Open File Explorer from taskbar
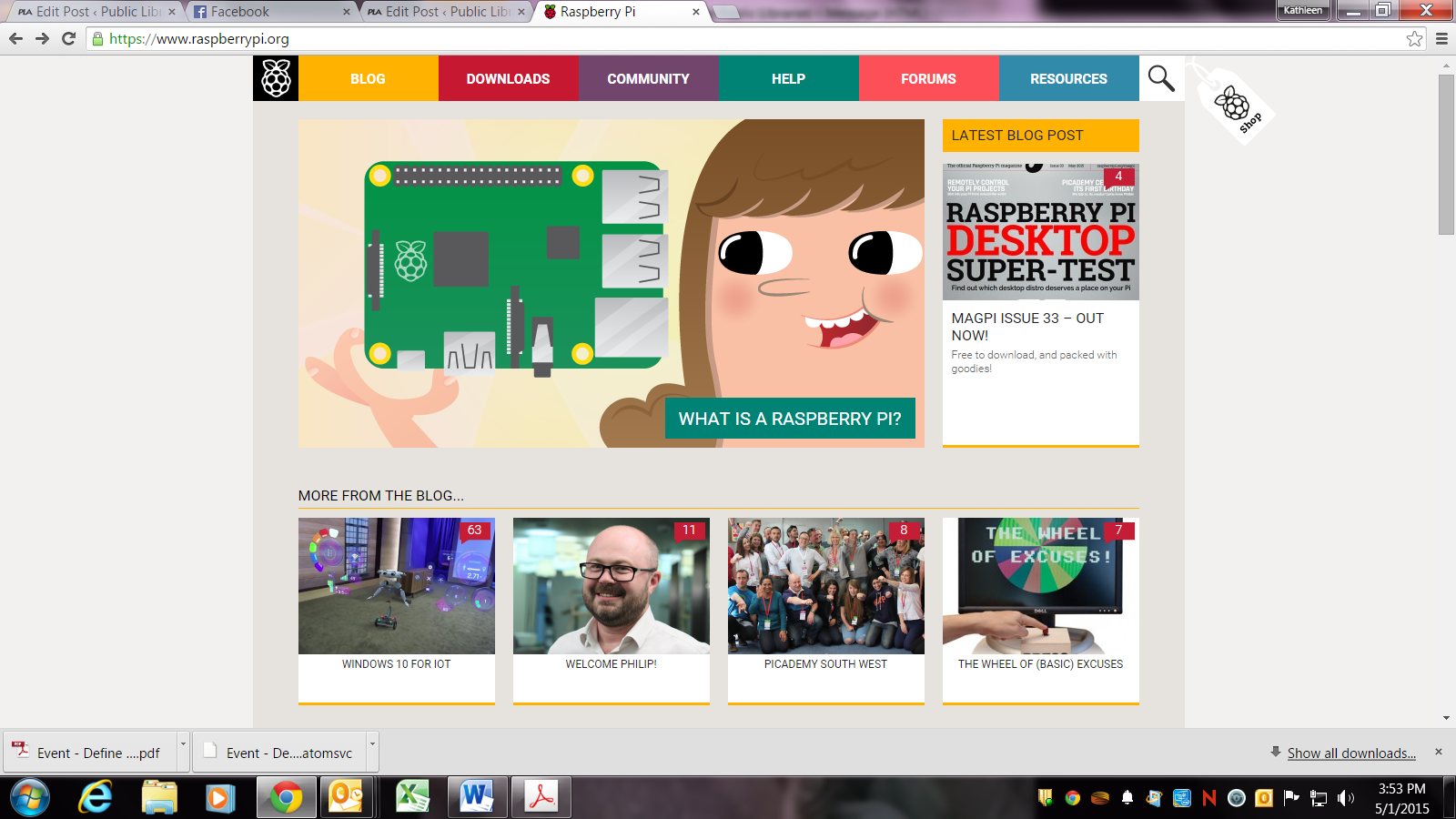Screen dimensions: 1456x819 coord(159,798)
